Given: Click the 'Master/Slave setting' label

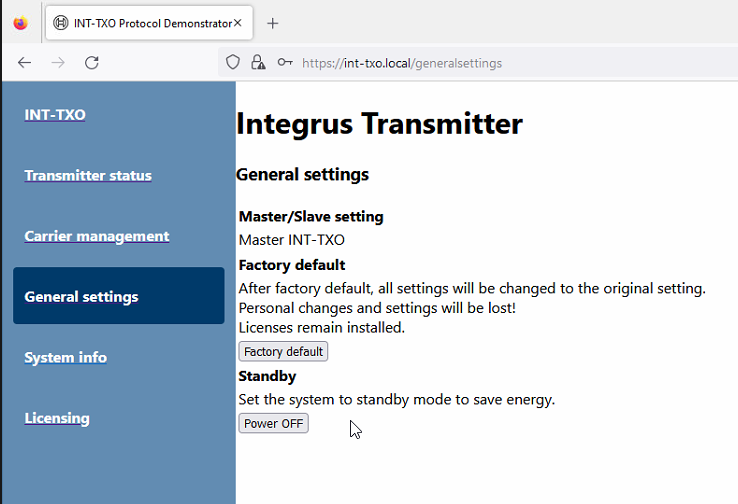Looking at the screenshot, I should pos(311,216).
